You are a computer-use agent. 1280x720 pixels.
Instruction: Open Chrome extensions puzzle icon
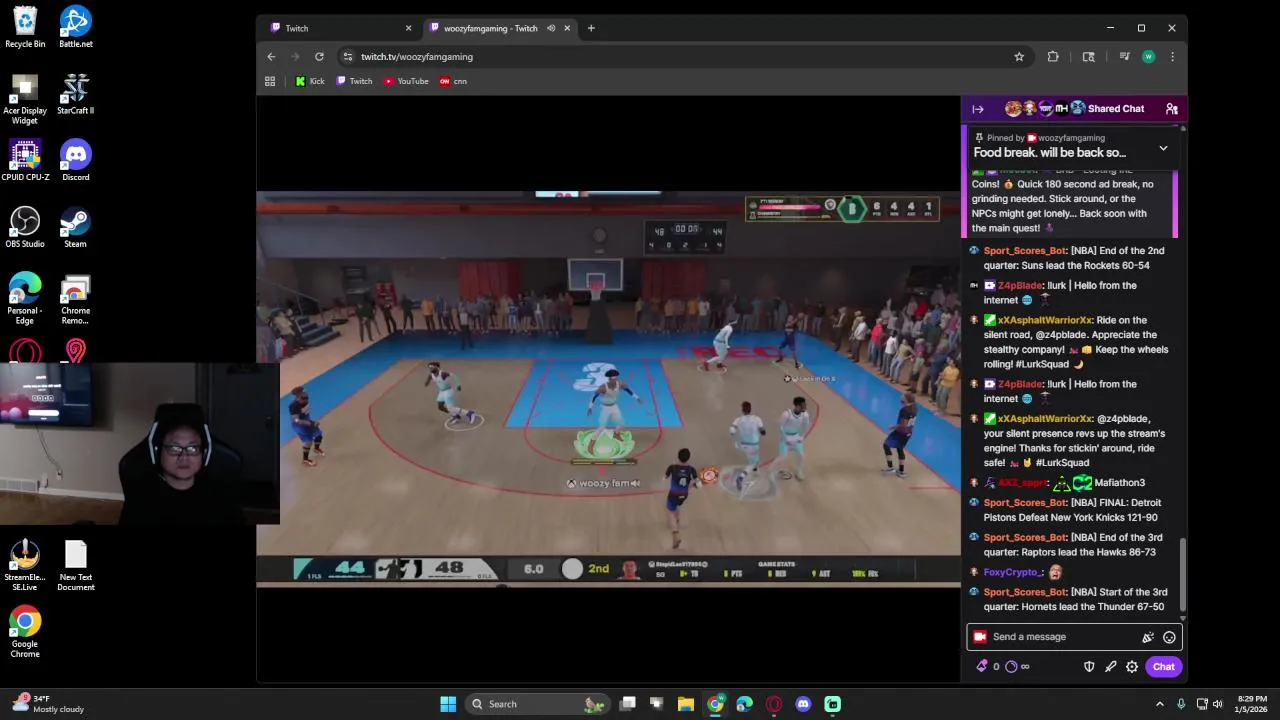[x=1053, y=57]
